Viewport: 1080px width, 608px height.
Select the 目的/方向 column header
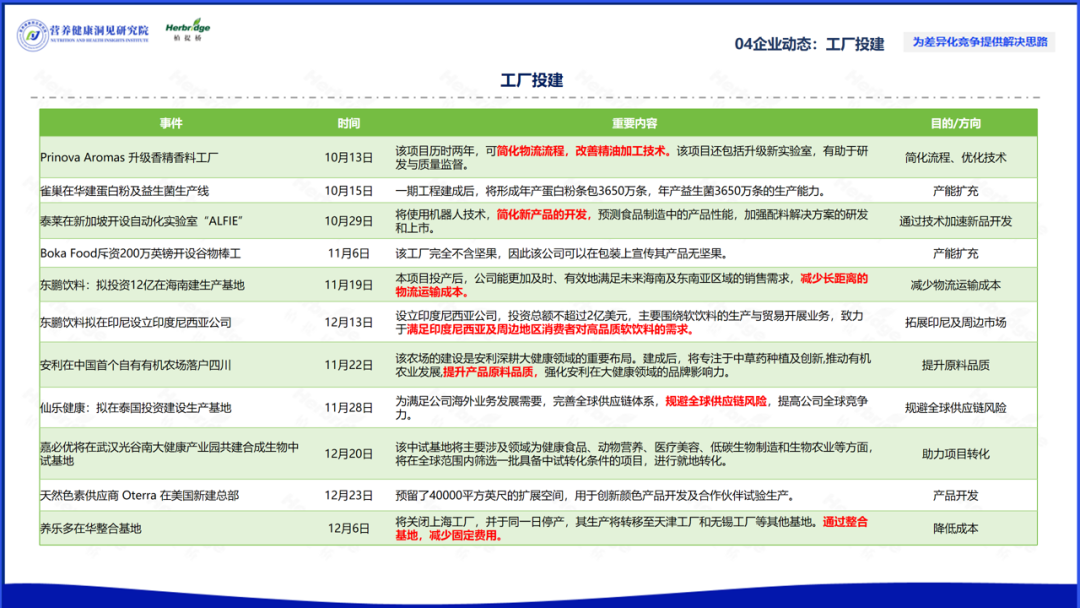tap(955, 124)
